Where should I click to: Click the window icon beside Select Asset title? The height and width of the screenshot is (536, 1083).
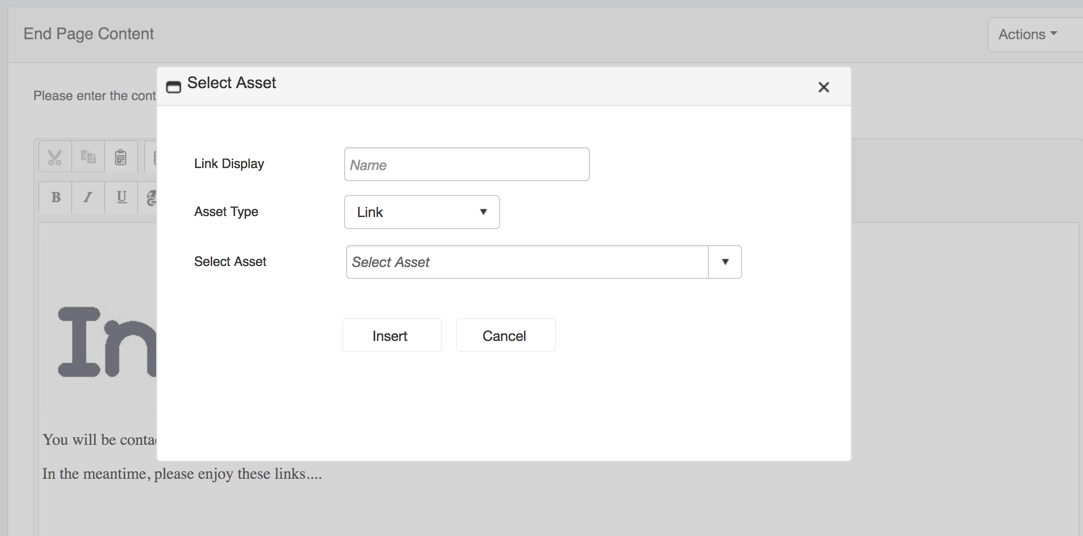pos(173,86)
